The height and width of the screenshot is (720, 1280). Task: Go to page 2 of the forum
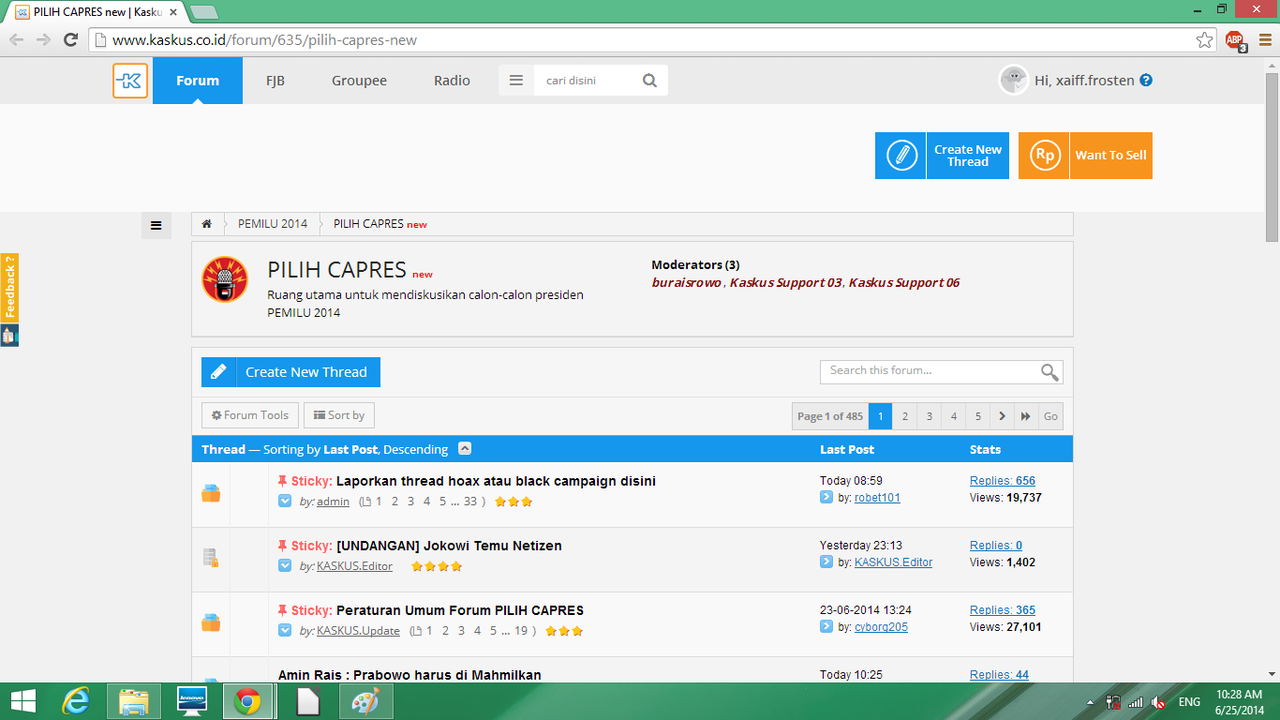905,416
